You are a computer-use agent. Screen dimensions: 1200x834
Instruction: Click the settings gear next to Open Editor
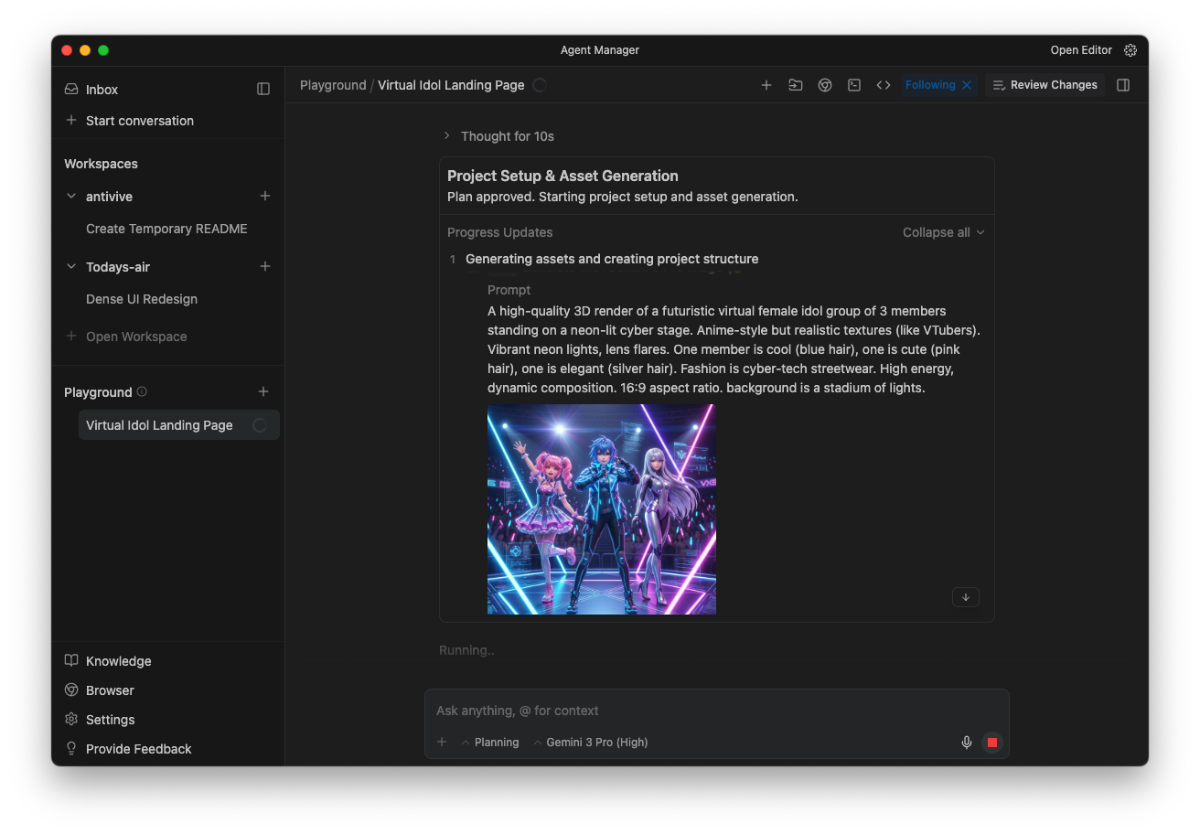coord(1131,50)
